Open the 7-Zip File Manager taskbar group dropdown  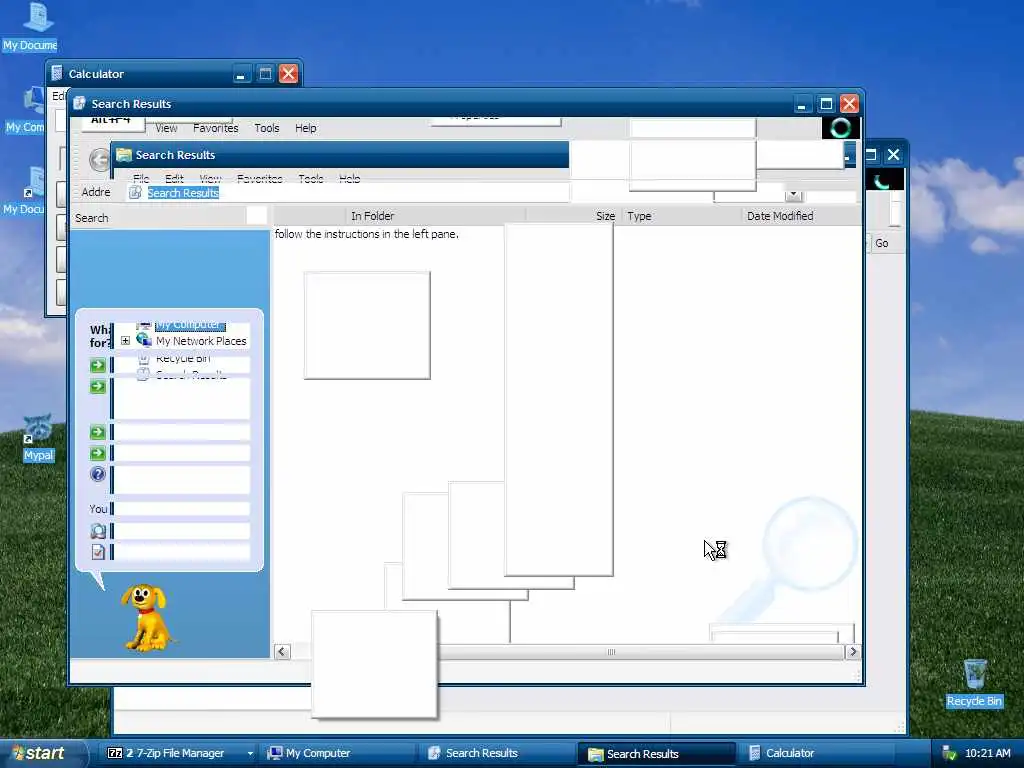click(x=249, y=753)
